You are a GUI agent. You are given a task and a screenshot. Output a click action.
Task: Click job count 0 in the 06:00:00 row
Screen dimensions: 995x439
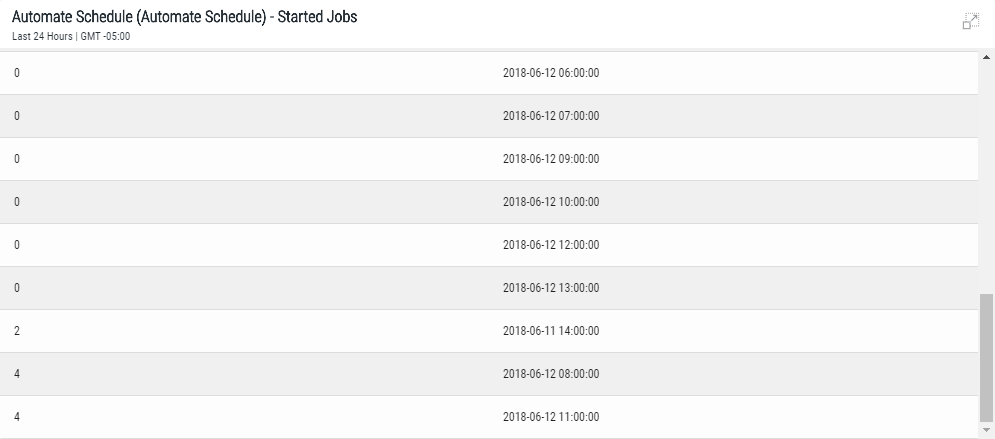(17, 72)
